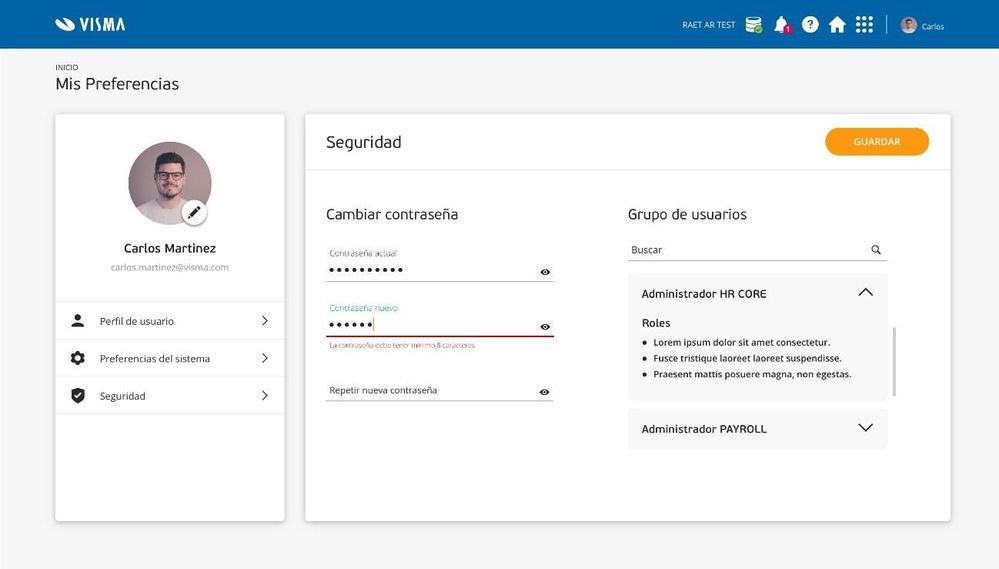The image size is (999, 569).
Task: Click the Grupo de usuarios heading
Action: click(x=687, y=214)
